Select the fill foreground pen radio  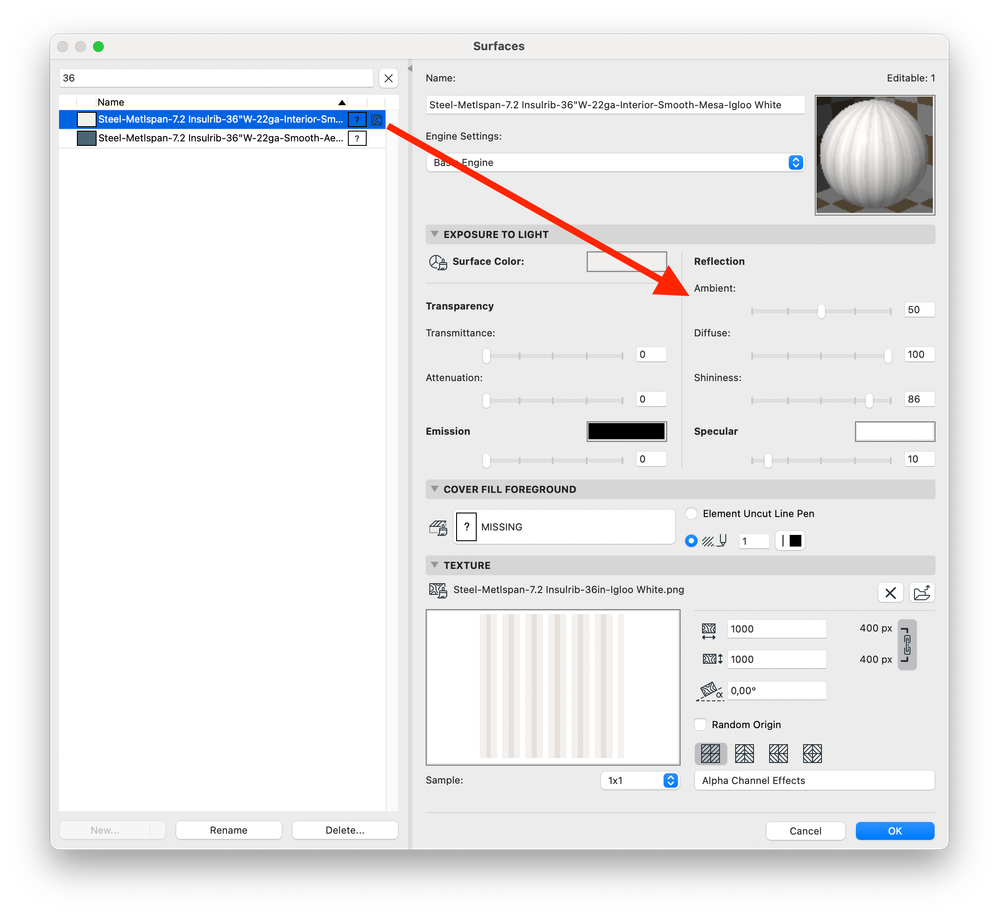click(691, 541)
